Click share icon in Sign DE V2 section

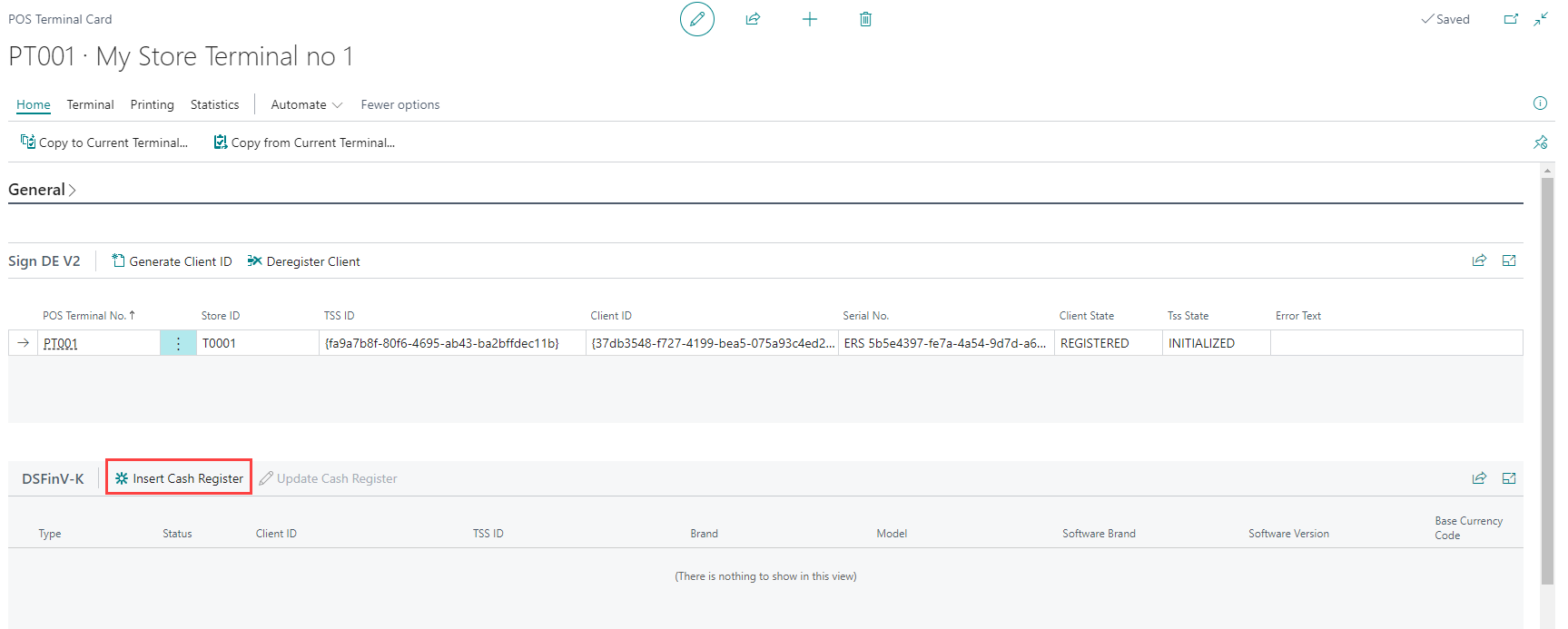click(1479, 260)
